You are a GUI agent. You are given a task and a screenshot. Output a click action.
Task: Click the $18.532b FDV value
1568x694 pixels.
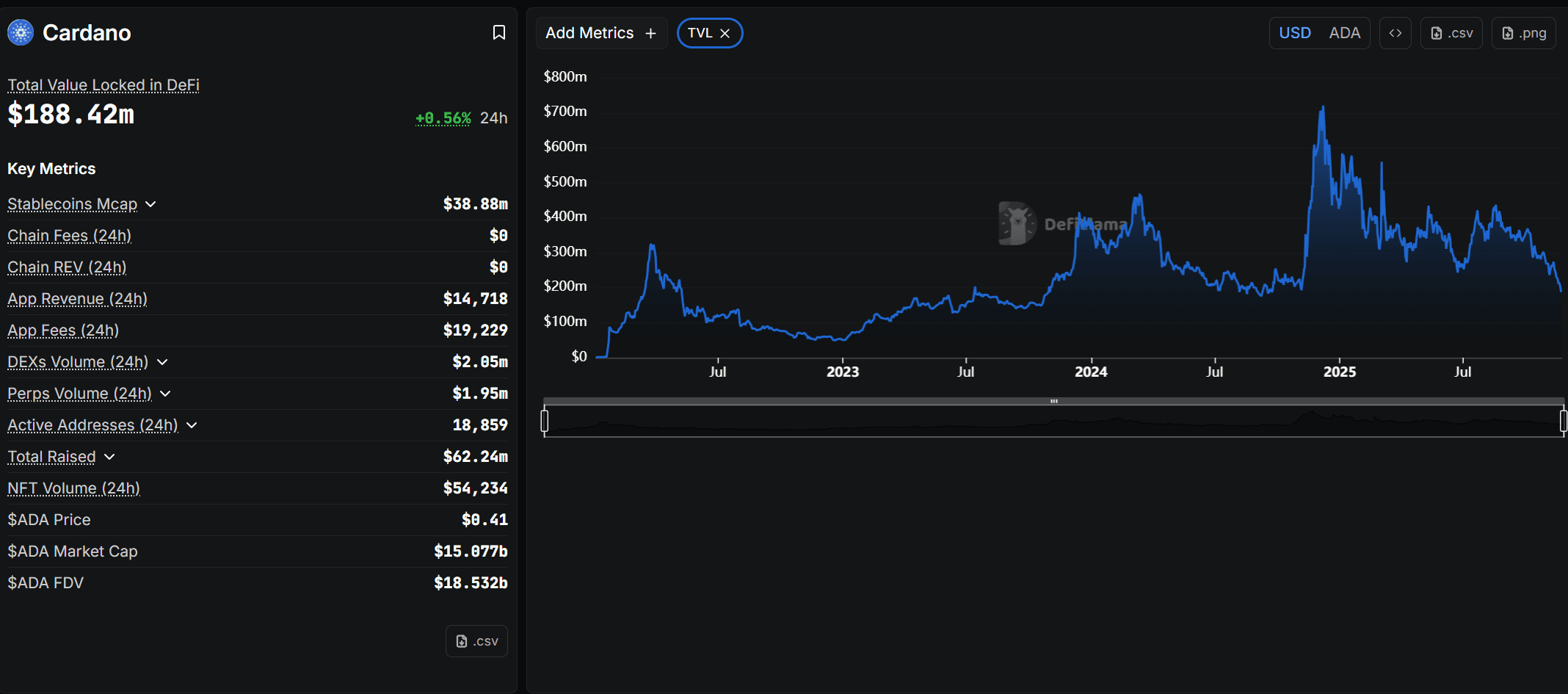(471, 583)
